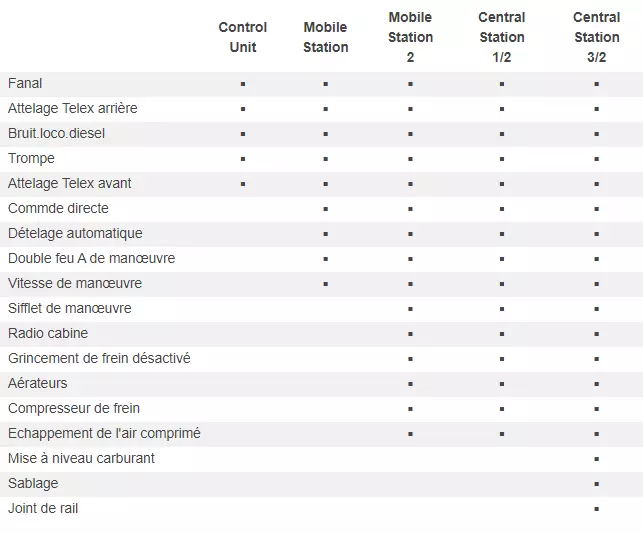Click Attelage Telex avant marker under Control Unit
Viewport: 643px width, 533px height.
[x=243, y=184]
